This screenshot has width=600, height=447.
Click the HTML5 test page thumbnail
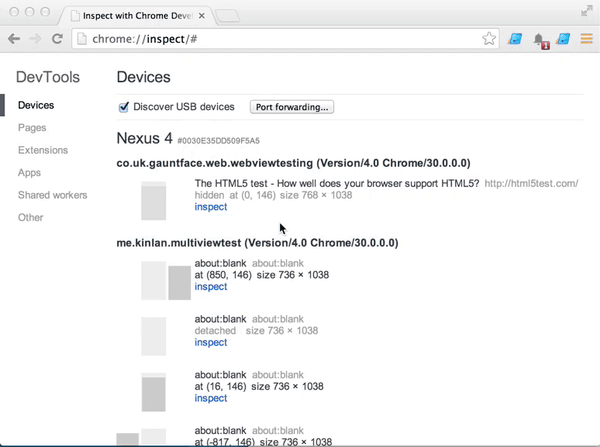coord(153,200)
